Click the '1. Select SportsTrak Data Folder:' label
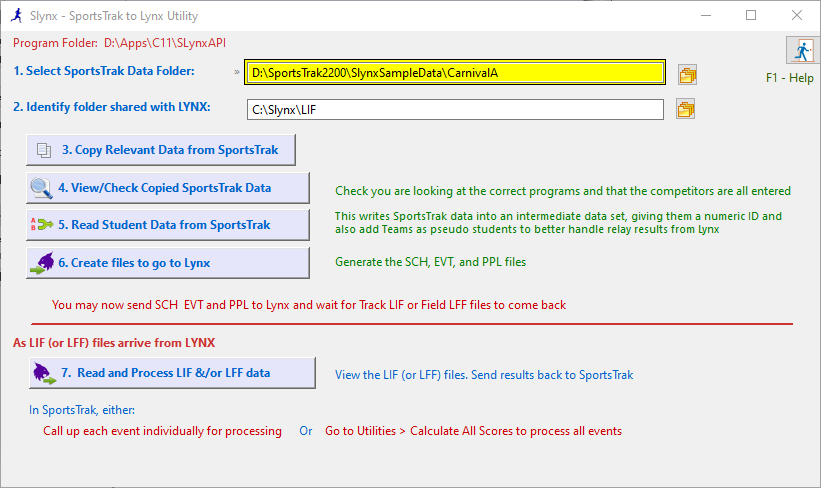Image resolution: width=821 pixels, height=488 pixels. click(104, 71)
